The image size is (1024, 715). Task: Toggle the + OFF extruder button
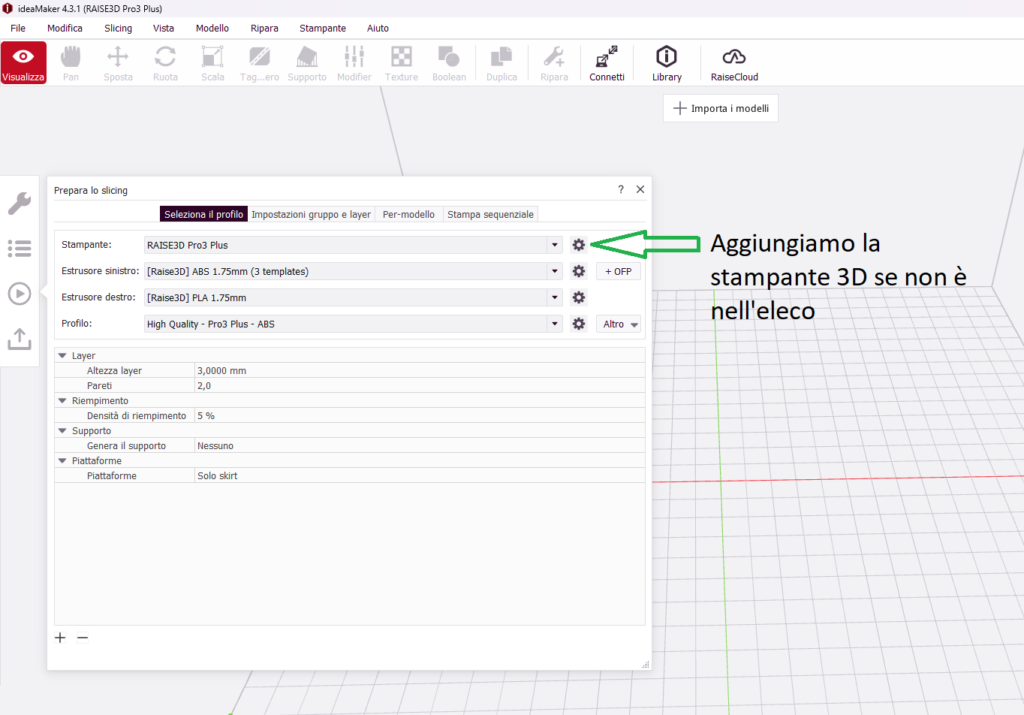(x=618, y=271)
